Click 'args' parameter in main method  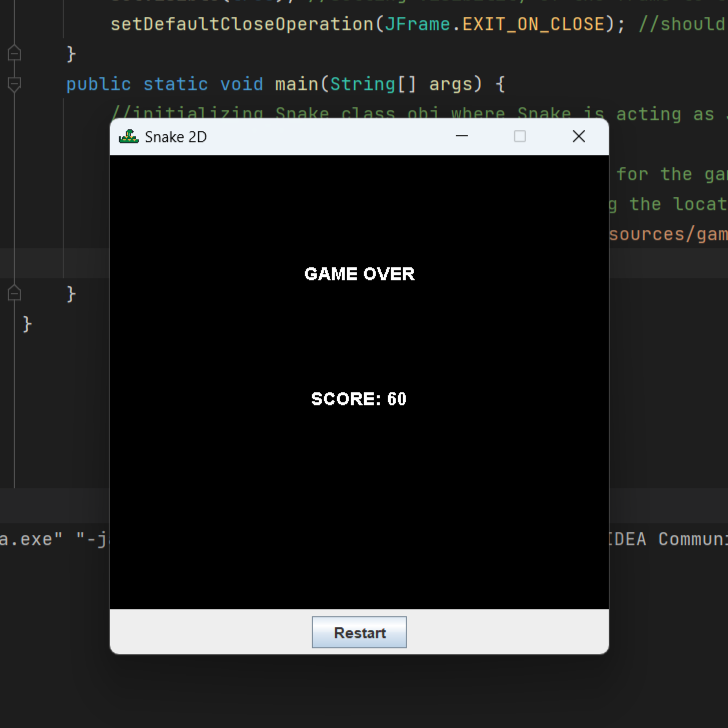[x=451, y=84]
